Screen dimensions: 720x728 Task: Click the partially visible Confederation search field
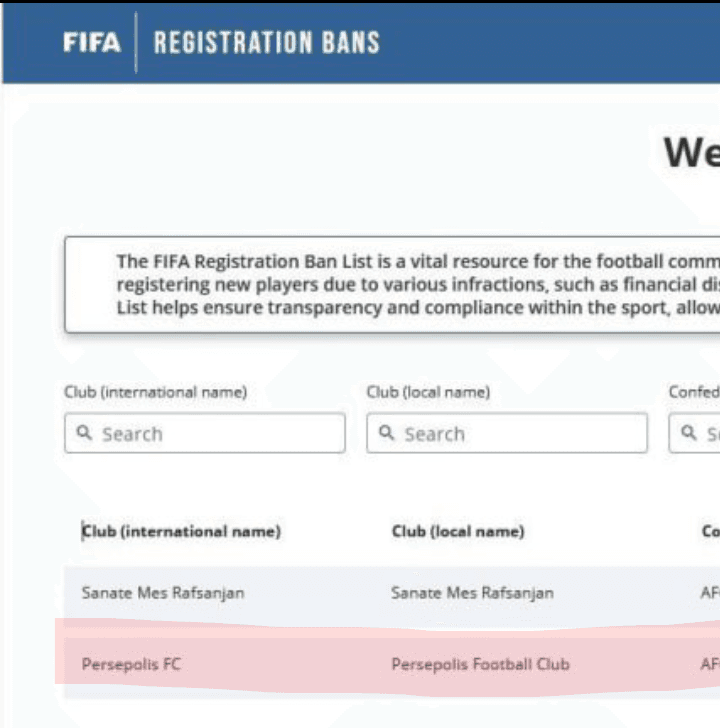694,433
